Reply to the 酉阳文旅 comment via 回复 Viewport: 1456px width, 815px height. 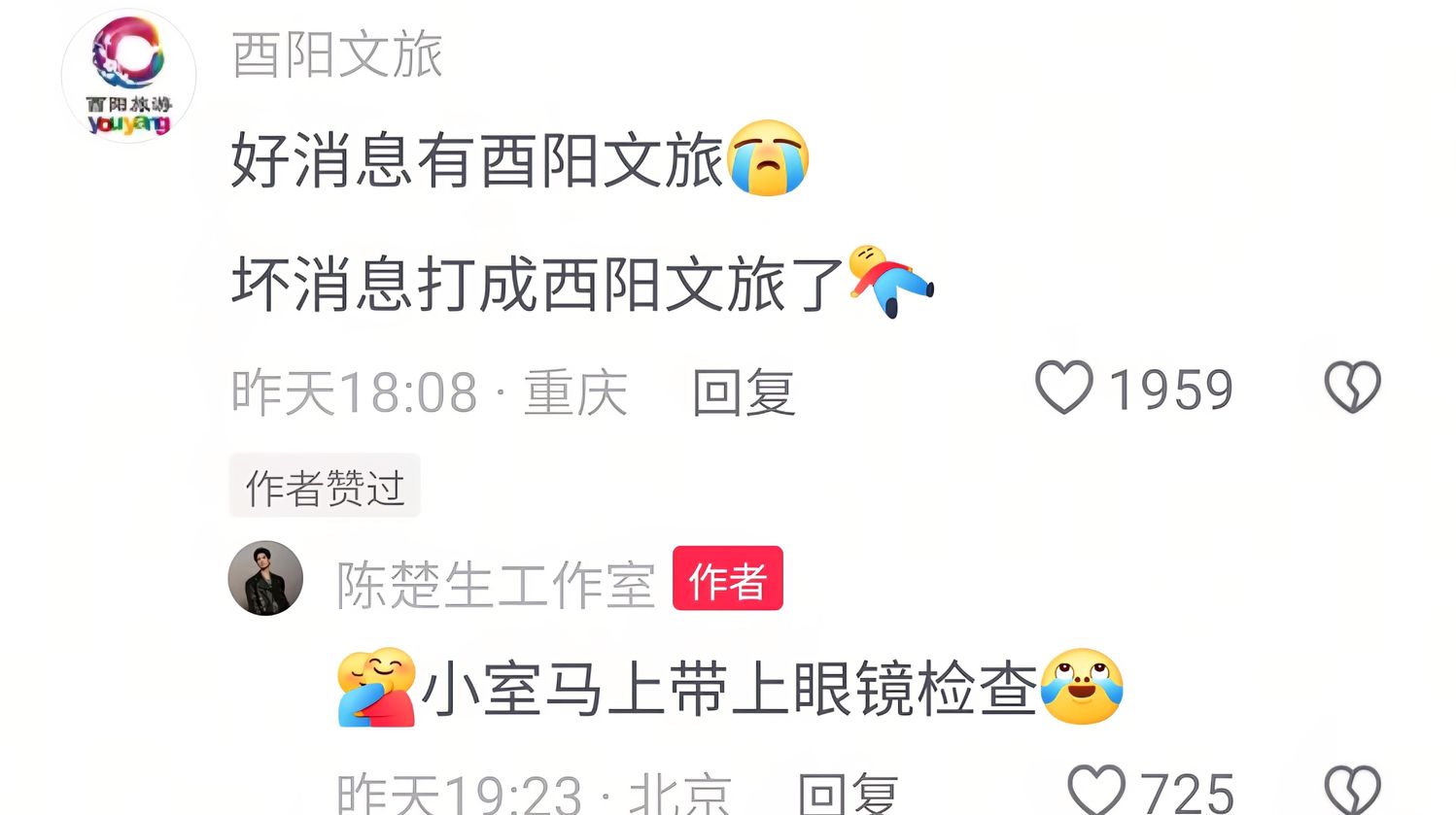click(744, 392)
